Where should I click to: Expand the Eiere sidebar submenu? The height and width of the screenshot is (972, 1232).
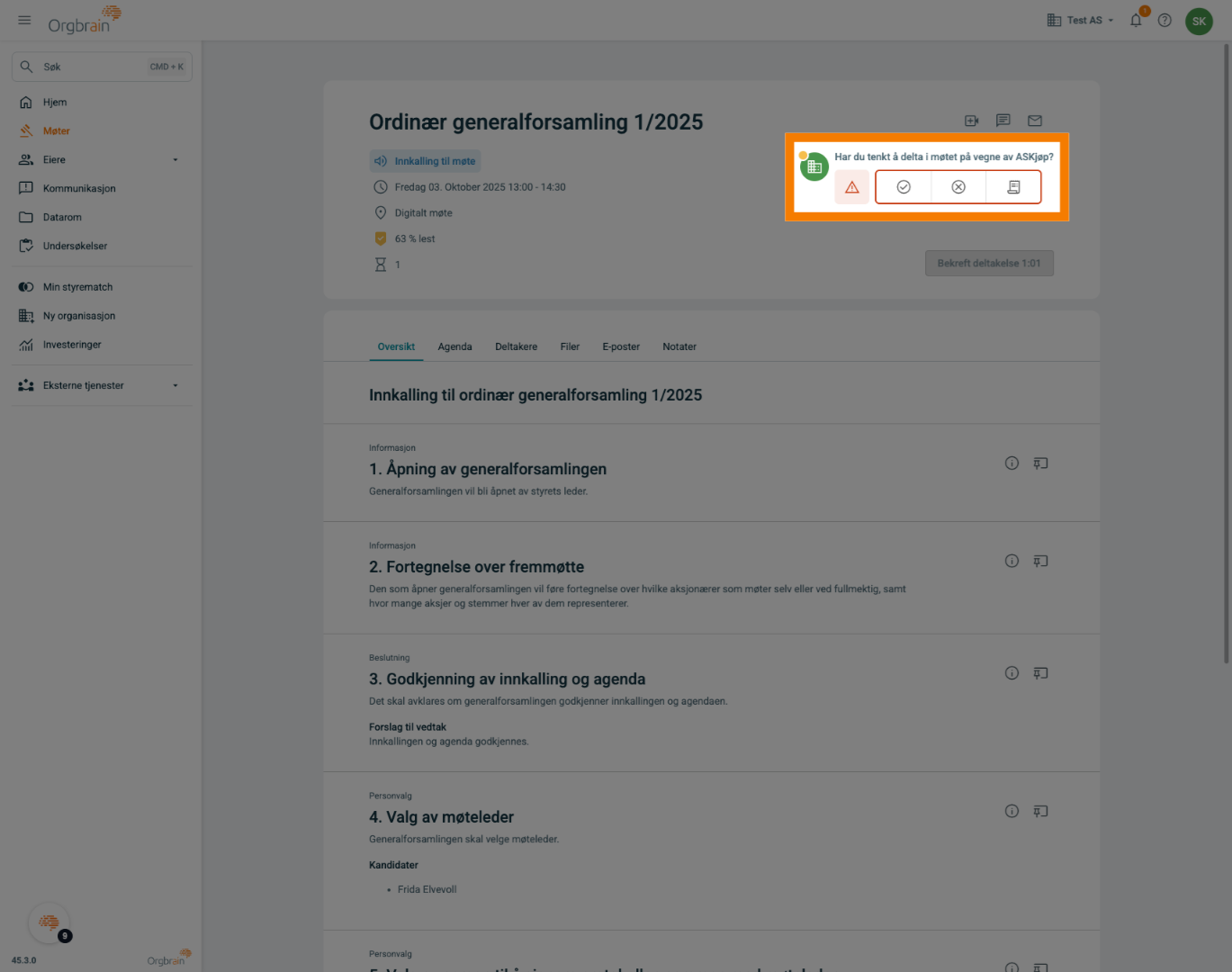point(175,160)
